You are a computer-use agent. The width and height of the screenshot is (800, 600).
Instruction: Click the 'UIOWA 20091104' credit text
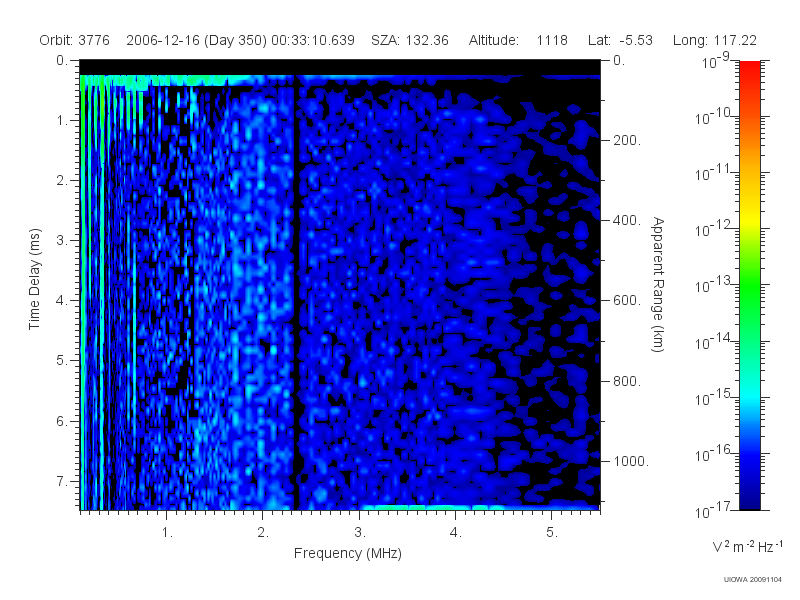(753, 580)
